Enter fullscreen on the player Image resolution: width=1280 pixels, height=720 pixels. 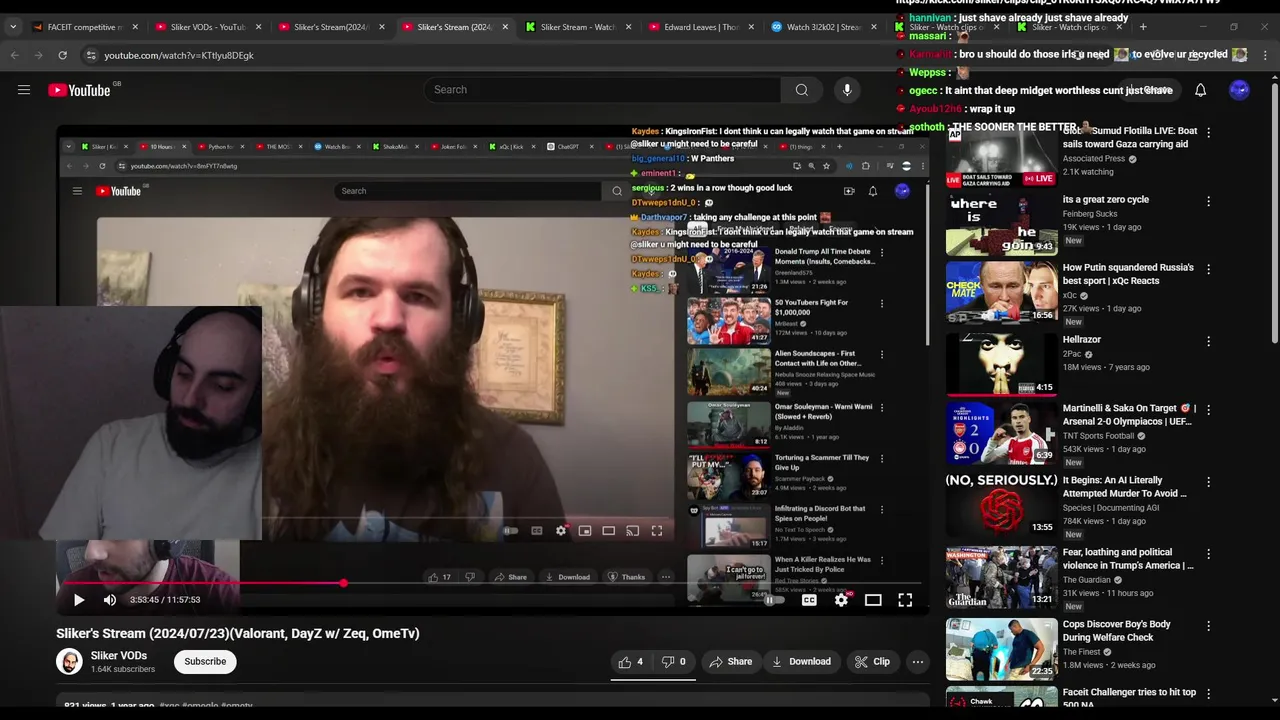pos(905,600)
